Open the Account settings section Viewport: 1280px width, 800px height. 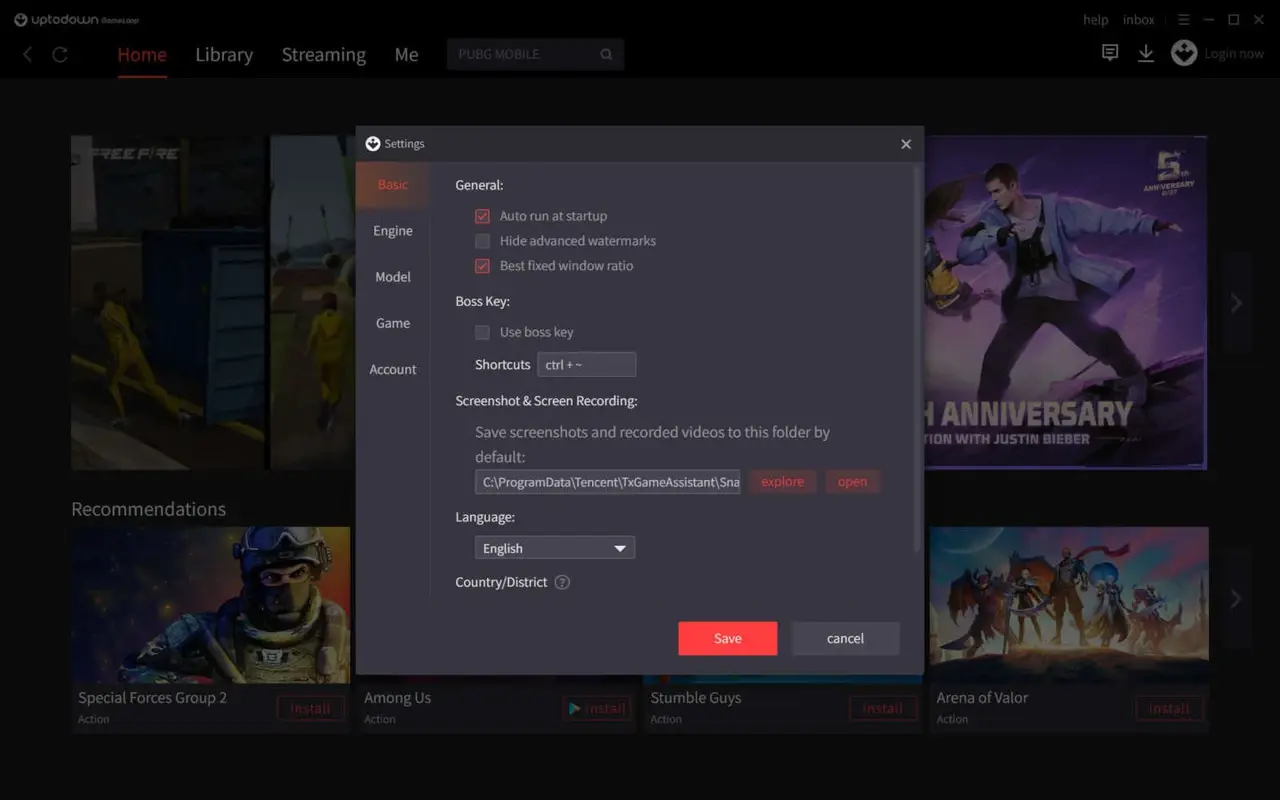392,369
